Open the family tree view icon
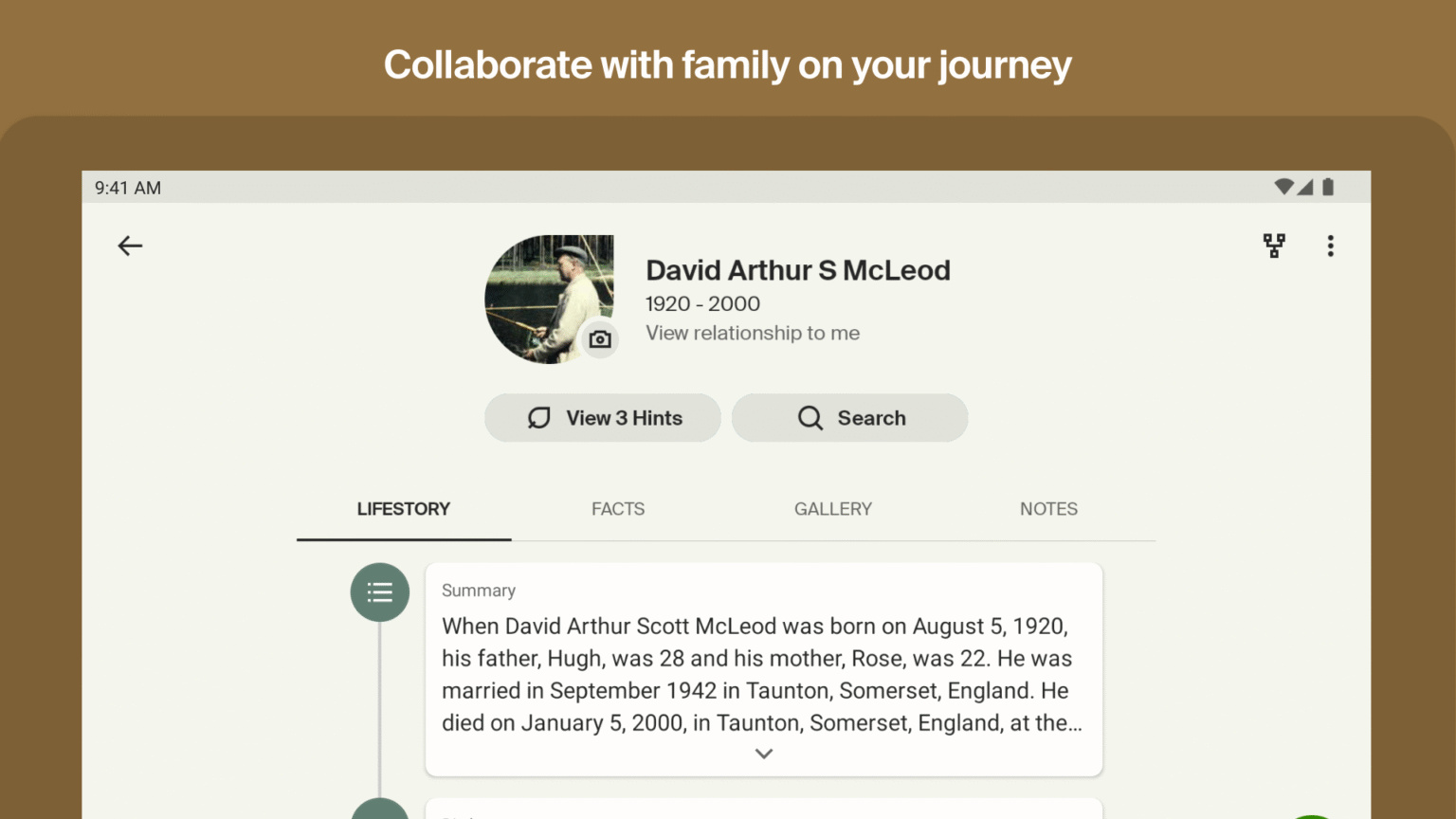 point(1274,246)
